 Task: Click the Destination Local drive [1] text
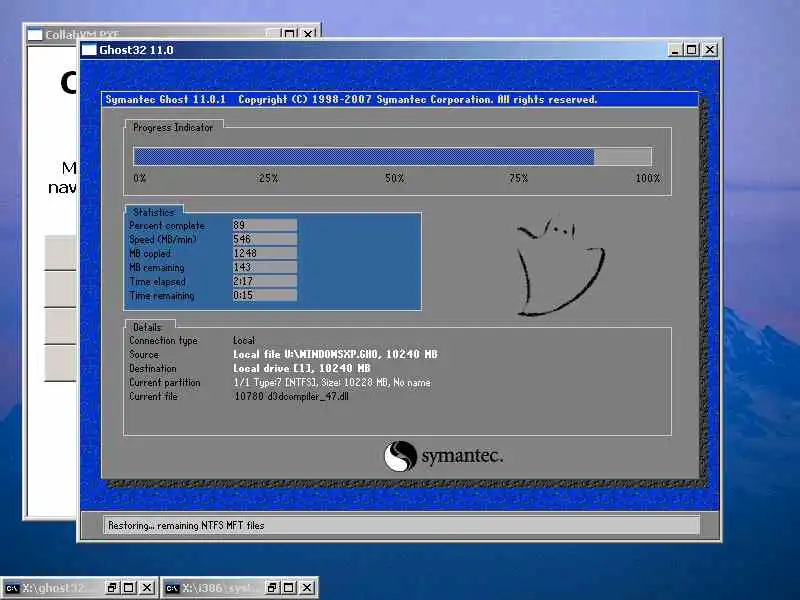pyautogui.click(x=302, y=368)
